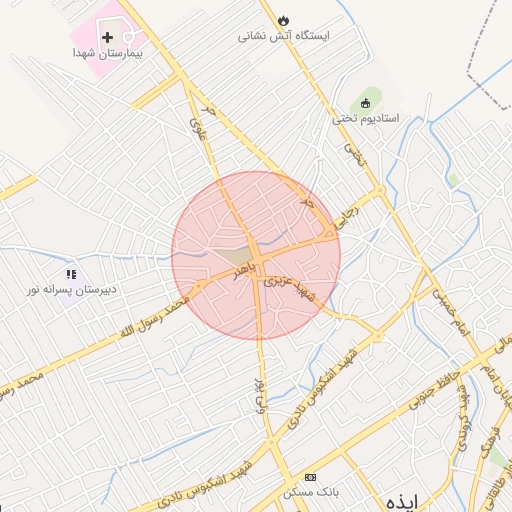This screenshot has height=512, width=512.
Task: Click the center of the red circle
Action: click(256, 256)
